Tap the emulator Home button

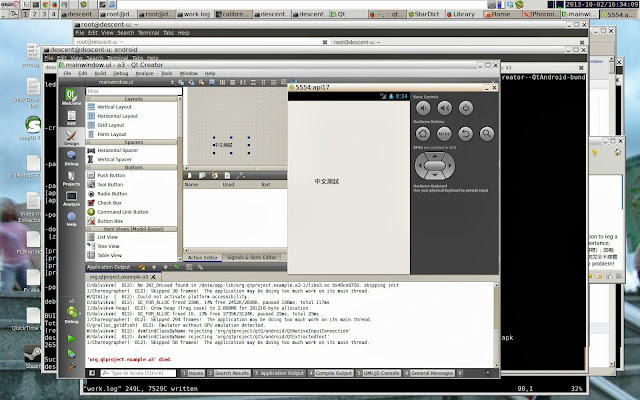[x=423, y=133]
